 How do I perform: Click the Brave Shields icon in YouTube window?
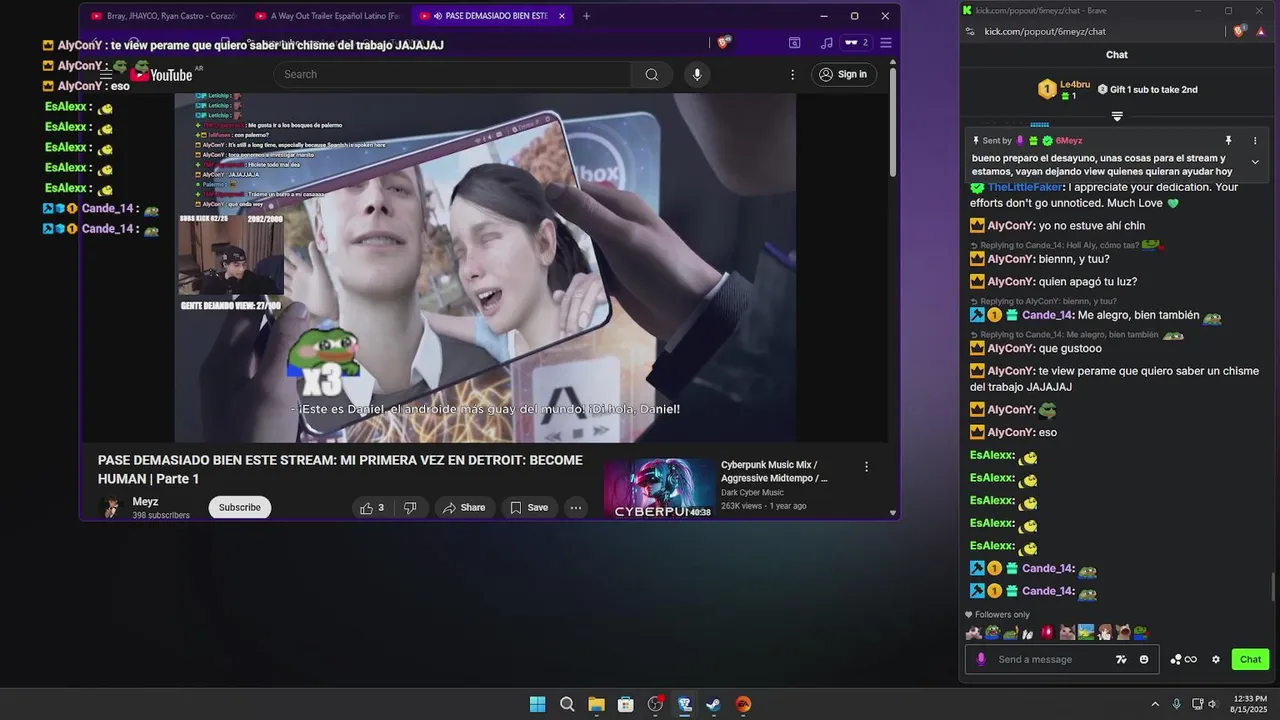click(x=725, y=42)
